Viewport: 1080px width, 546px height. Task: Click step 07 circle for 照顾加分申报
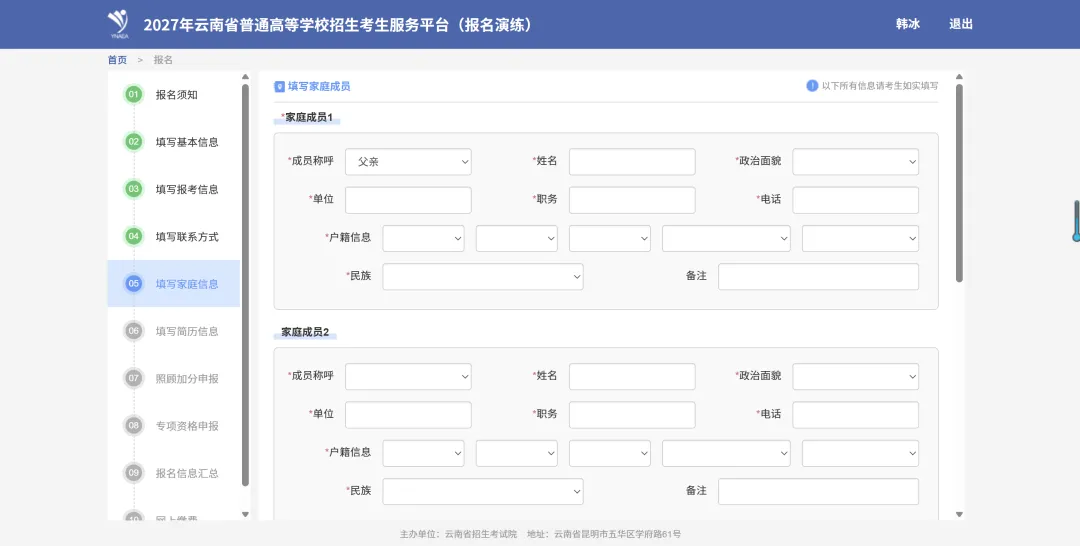134,378
